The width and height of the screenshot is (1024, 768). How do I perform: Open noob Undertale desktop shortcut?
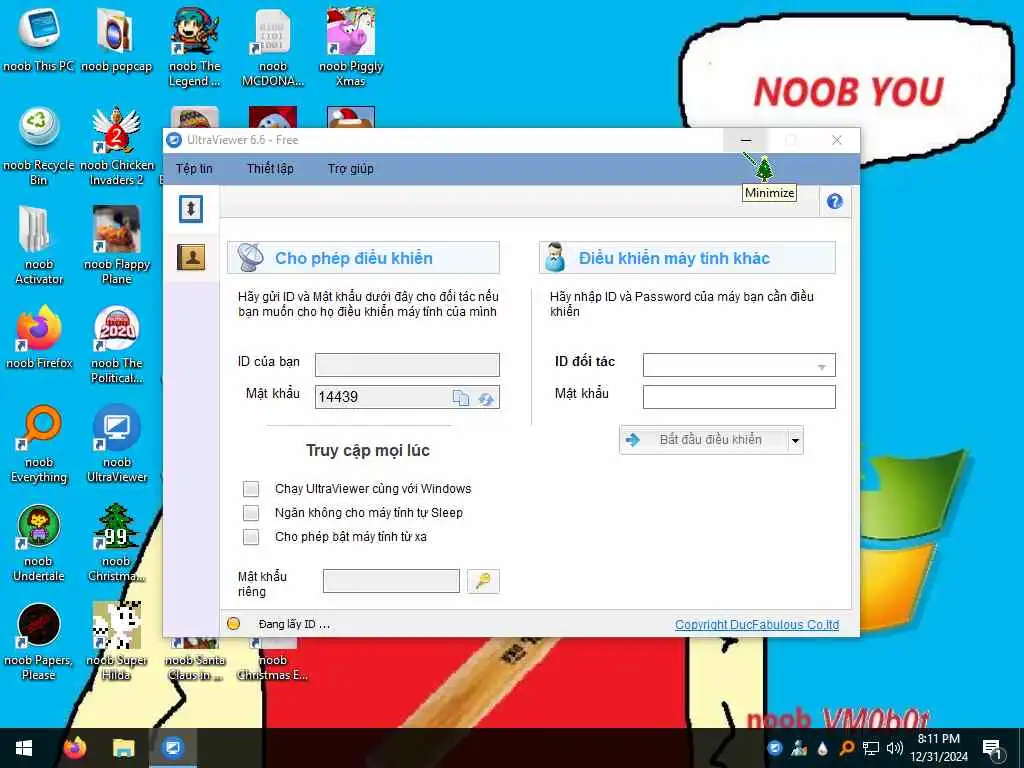[x=39, y=542]
